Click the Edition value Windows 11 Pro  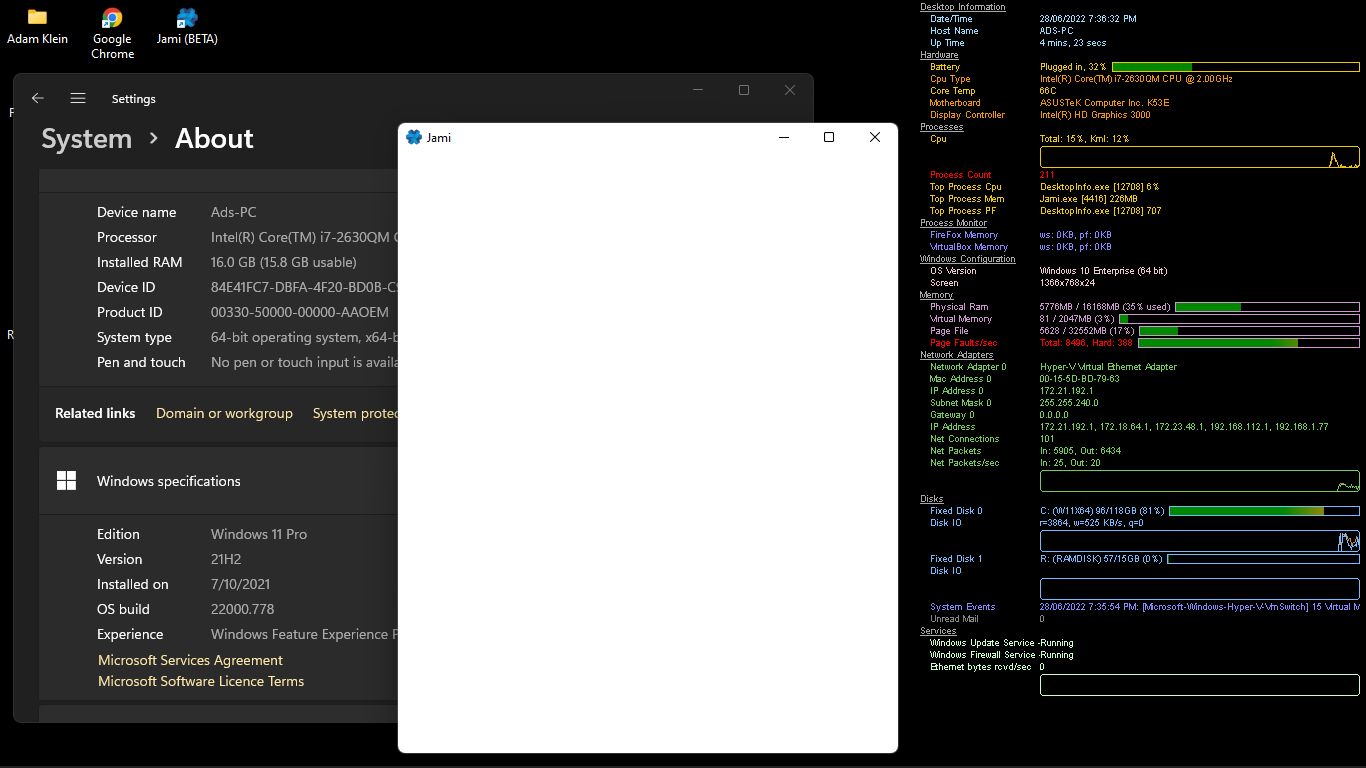point(258,534)
